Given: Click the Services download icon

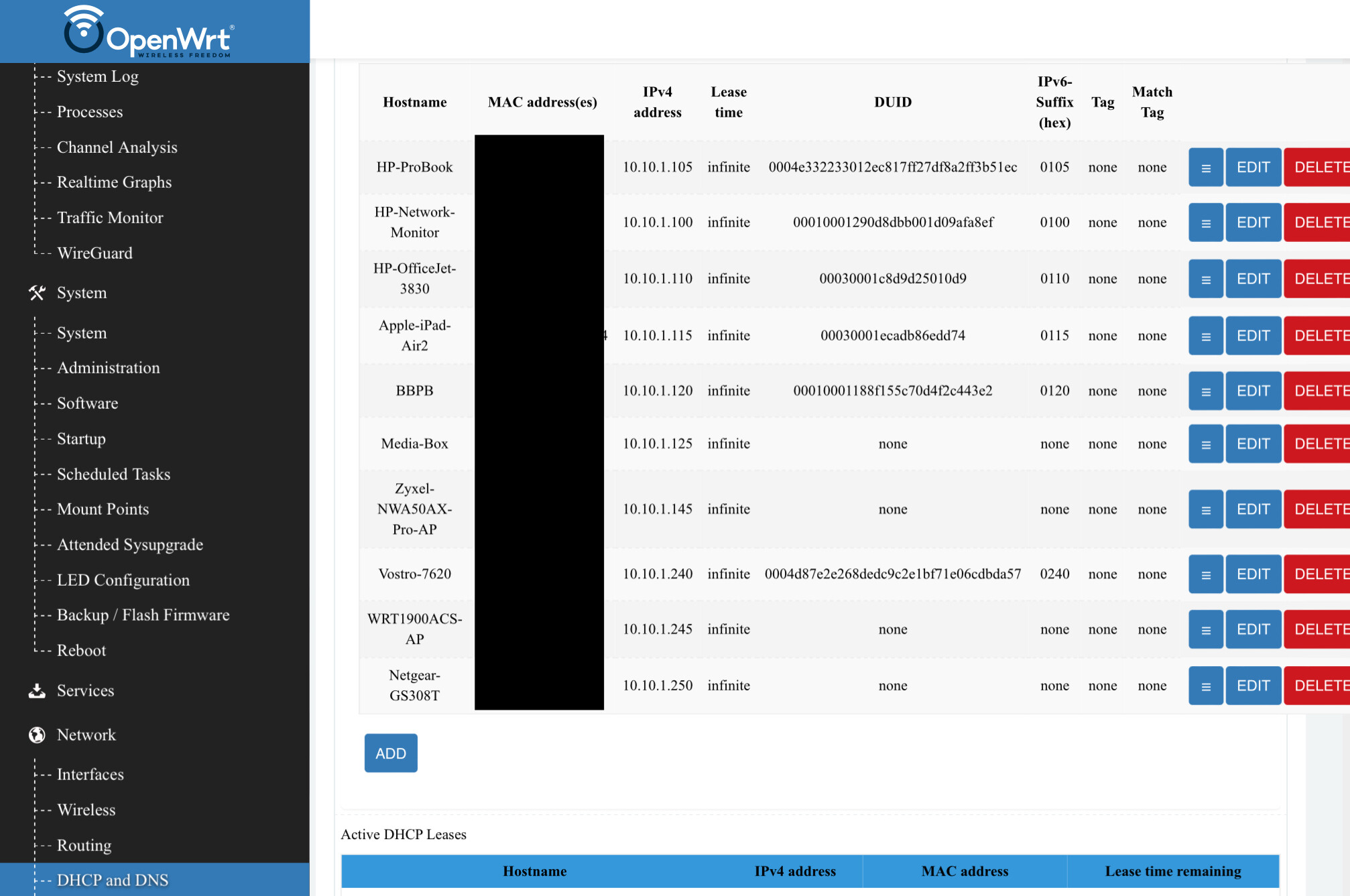Looking at the screenshot, I should [x=37, y=691].
